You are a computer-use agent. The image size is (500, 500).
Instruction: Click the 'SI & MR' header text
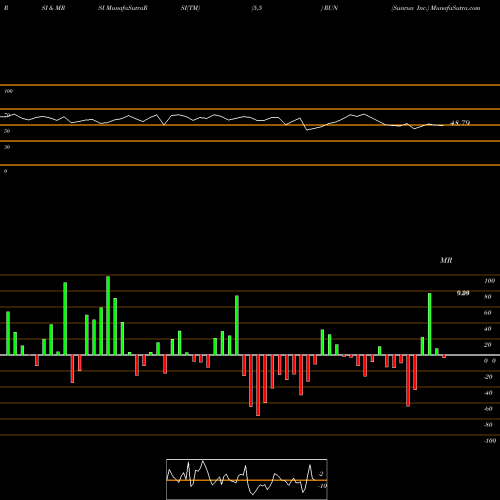coord(53,8)
